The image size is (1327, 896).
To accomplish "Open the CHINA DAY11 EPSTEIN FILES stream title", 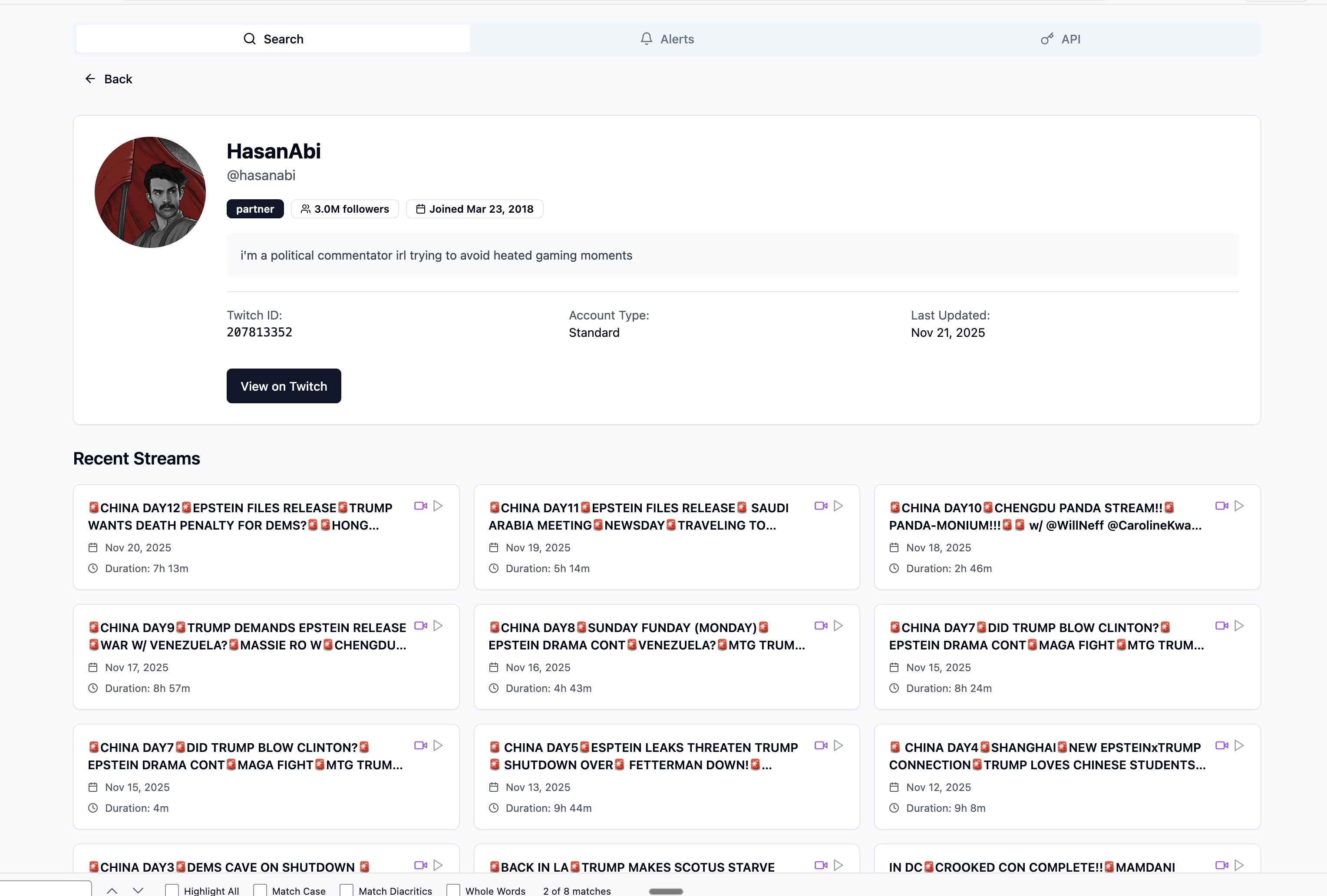I will point(638,517).
